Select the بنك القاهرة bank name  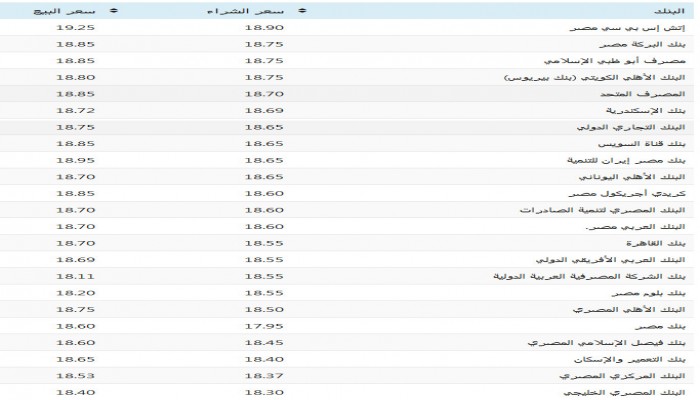(656, 243)
